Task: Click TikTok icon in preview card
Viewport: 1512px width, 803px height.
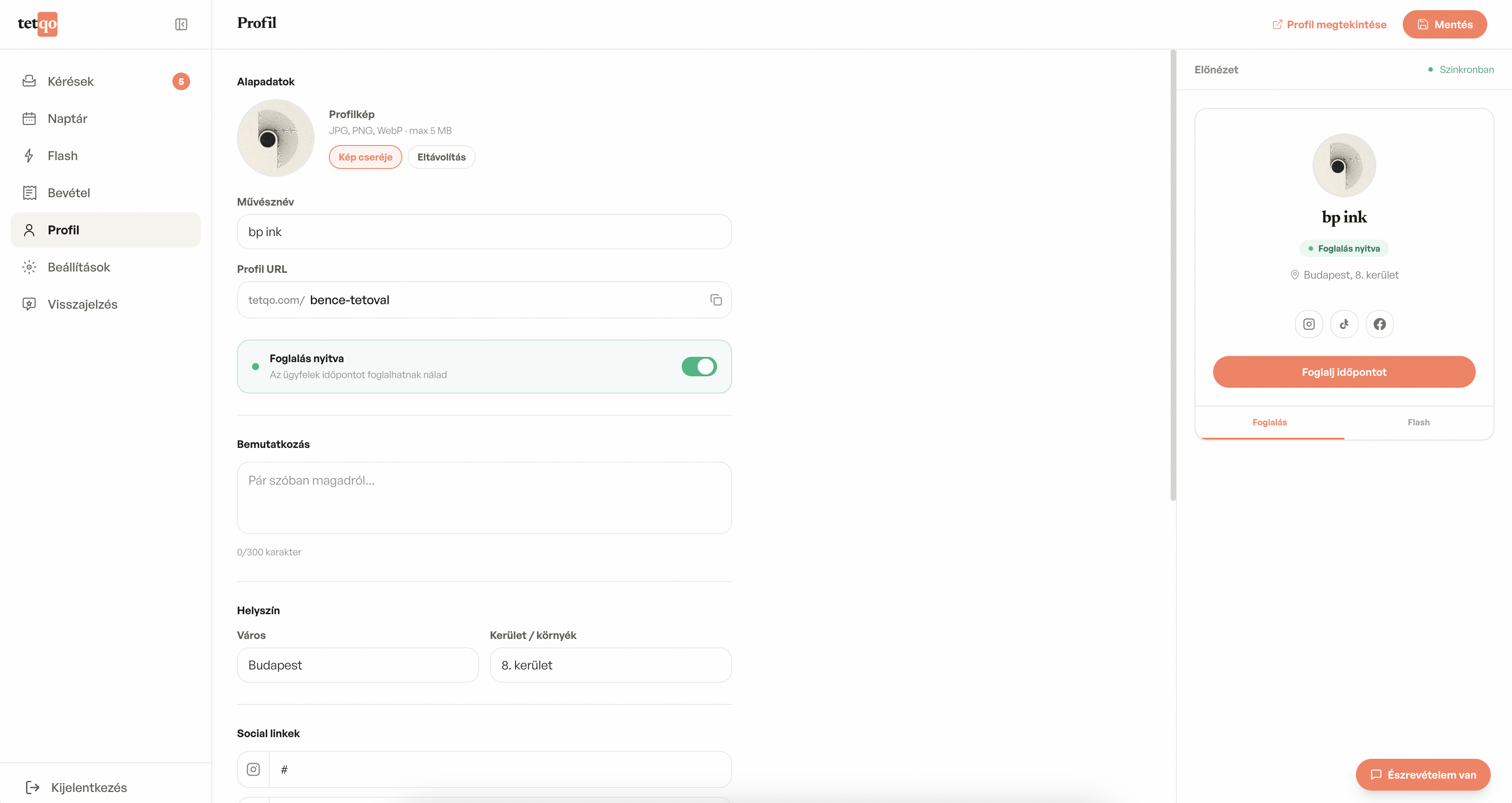Action: pos(1344,324)
